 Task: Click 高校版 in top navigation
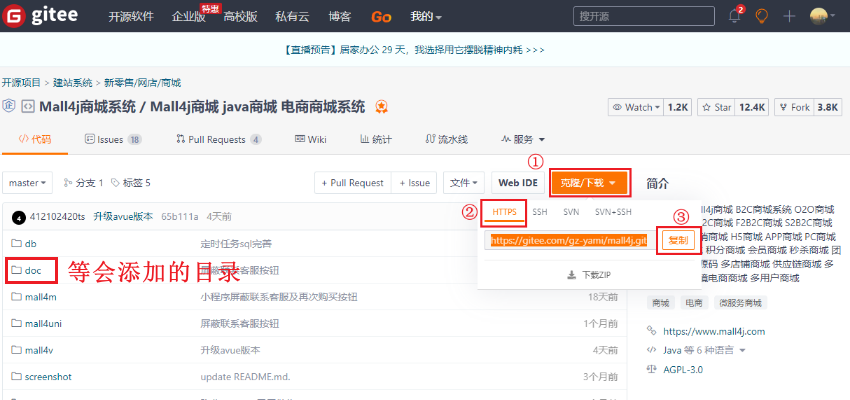[240, 17]
